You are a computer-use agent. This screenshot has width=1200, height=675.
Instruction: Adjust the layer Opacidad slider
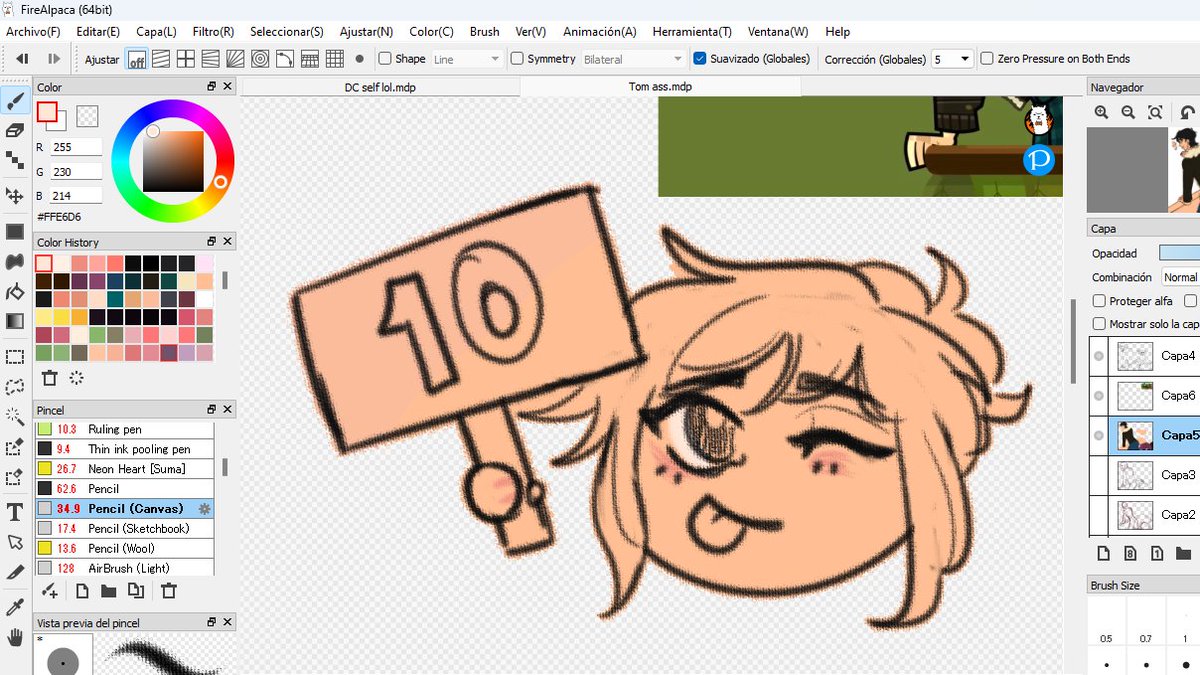click(1180, 253)
